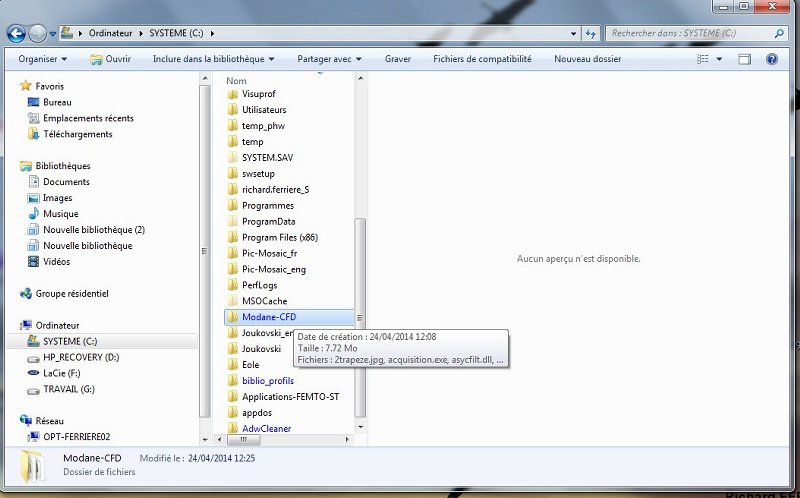The height and width of the screenshot is (498, 800).
Task: Open the view options dropdown arrow
Action: pos(719,59)
